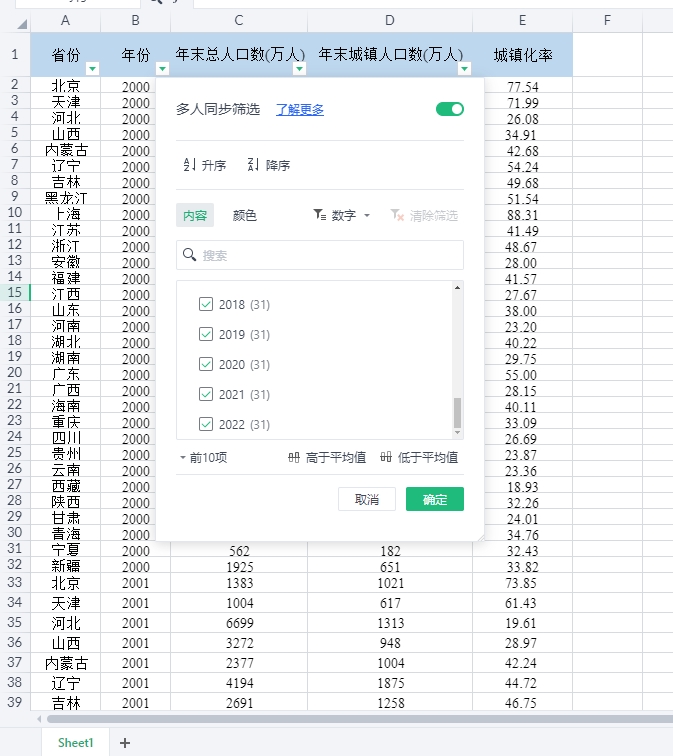Click the horizontal sheet scrollbar
Screen dimensions: 673x756
(x=360, y=719)
